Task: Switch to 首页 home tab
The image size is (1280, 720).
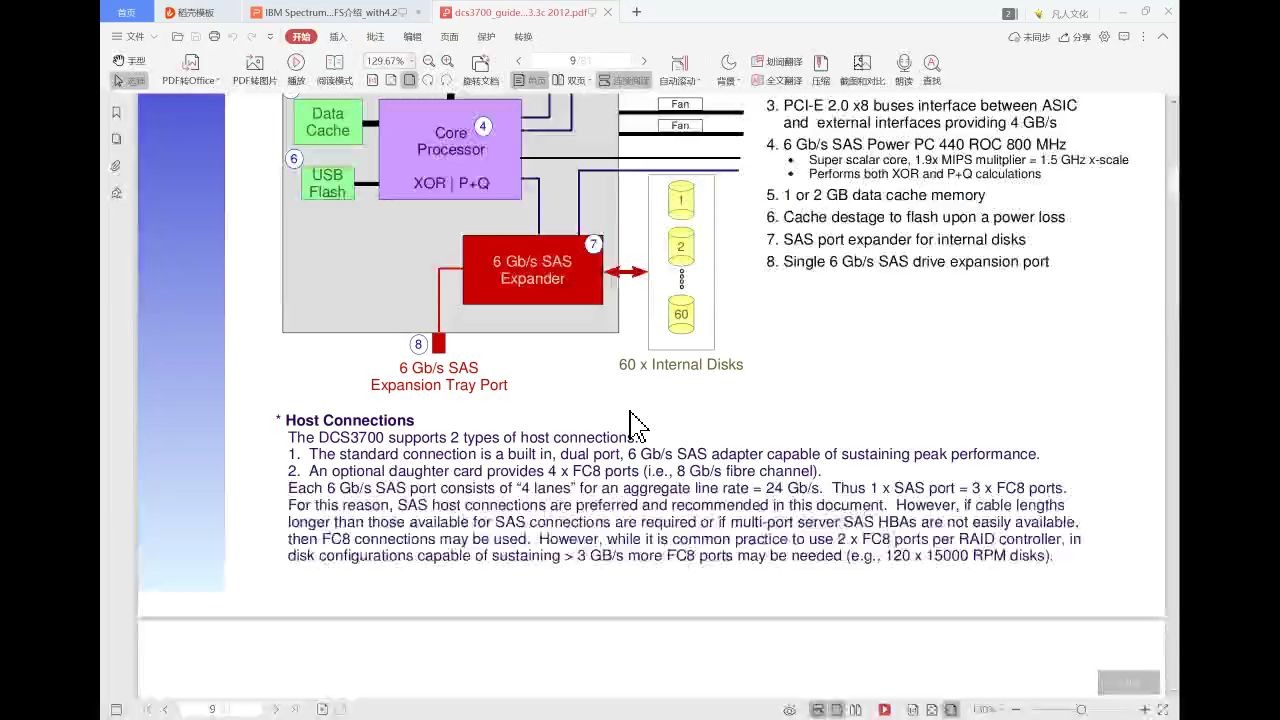Action: 127,12
